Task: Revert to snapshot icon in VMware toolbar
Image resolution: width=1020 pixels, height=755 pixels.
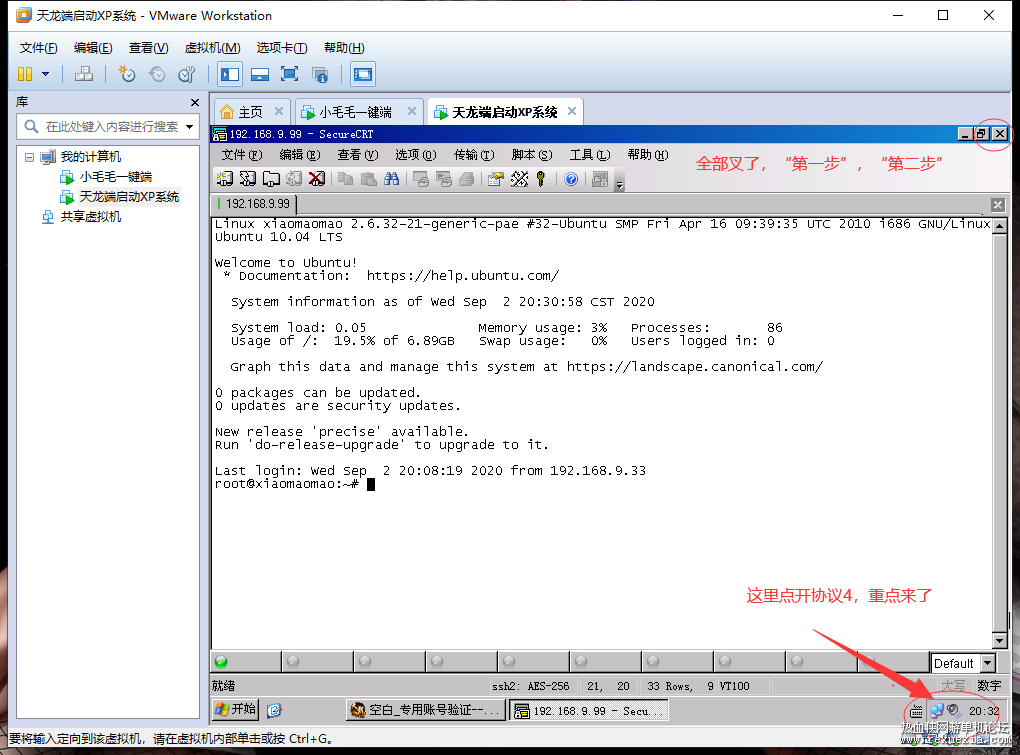Action: 157,74
